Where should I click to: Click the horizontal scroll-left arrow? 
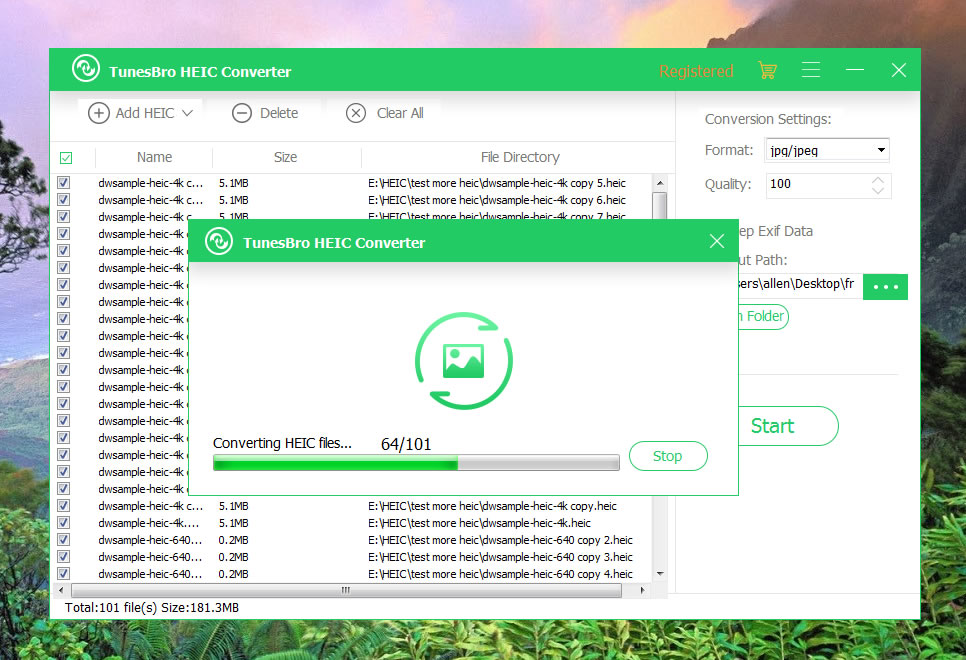point(60,590)
